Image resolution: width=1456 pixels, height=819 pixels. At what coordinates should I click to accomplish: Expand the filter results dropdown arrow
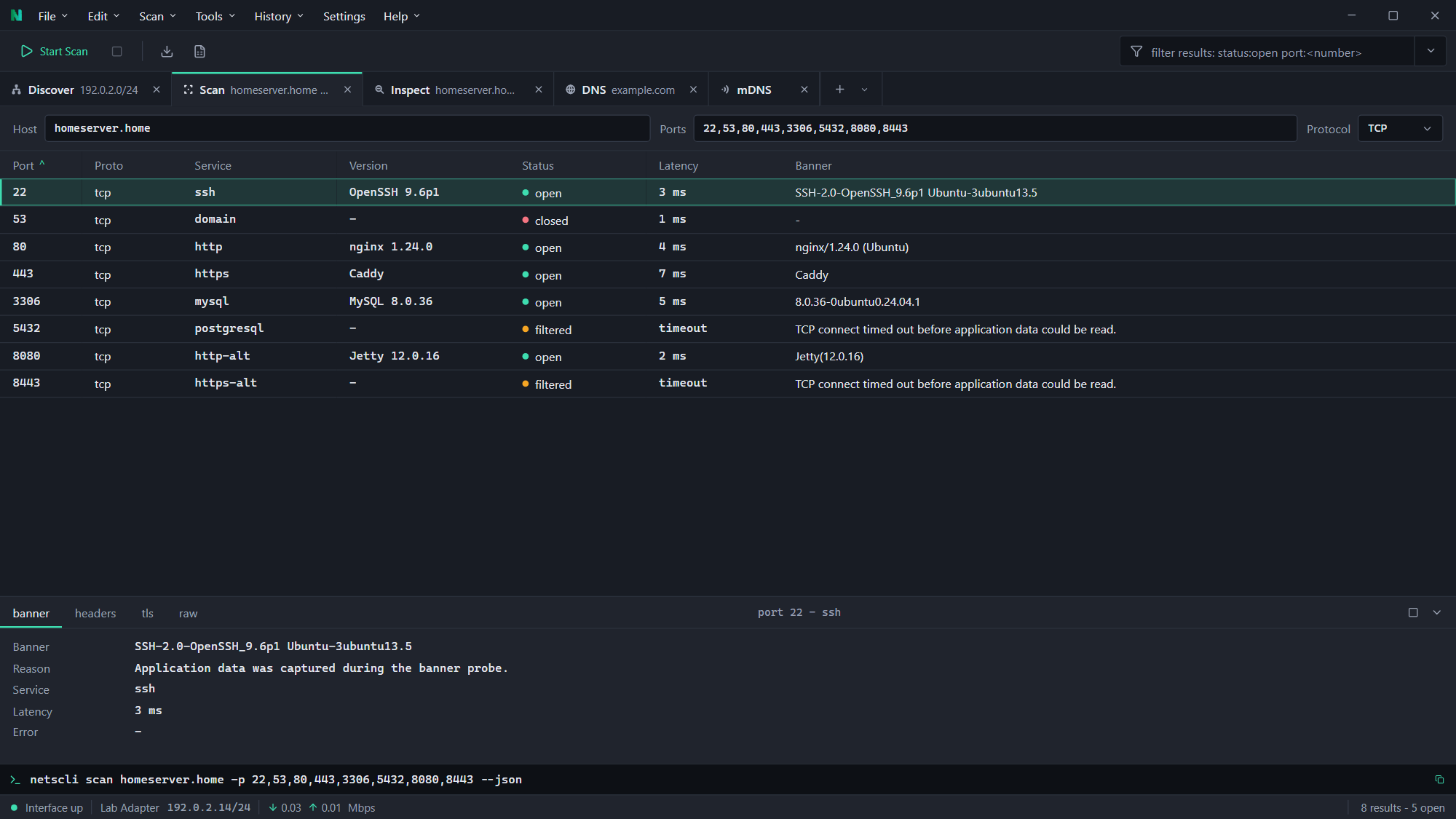(1431, 51)
